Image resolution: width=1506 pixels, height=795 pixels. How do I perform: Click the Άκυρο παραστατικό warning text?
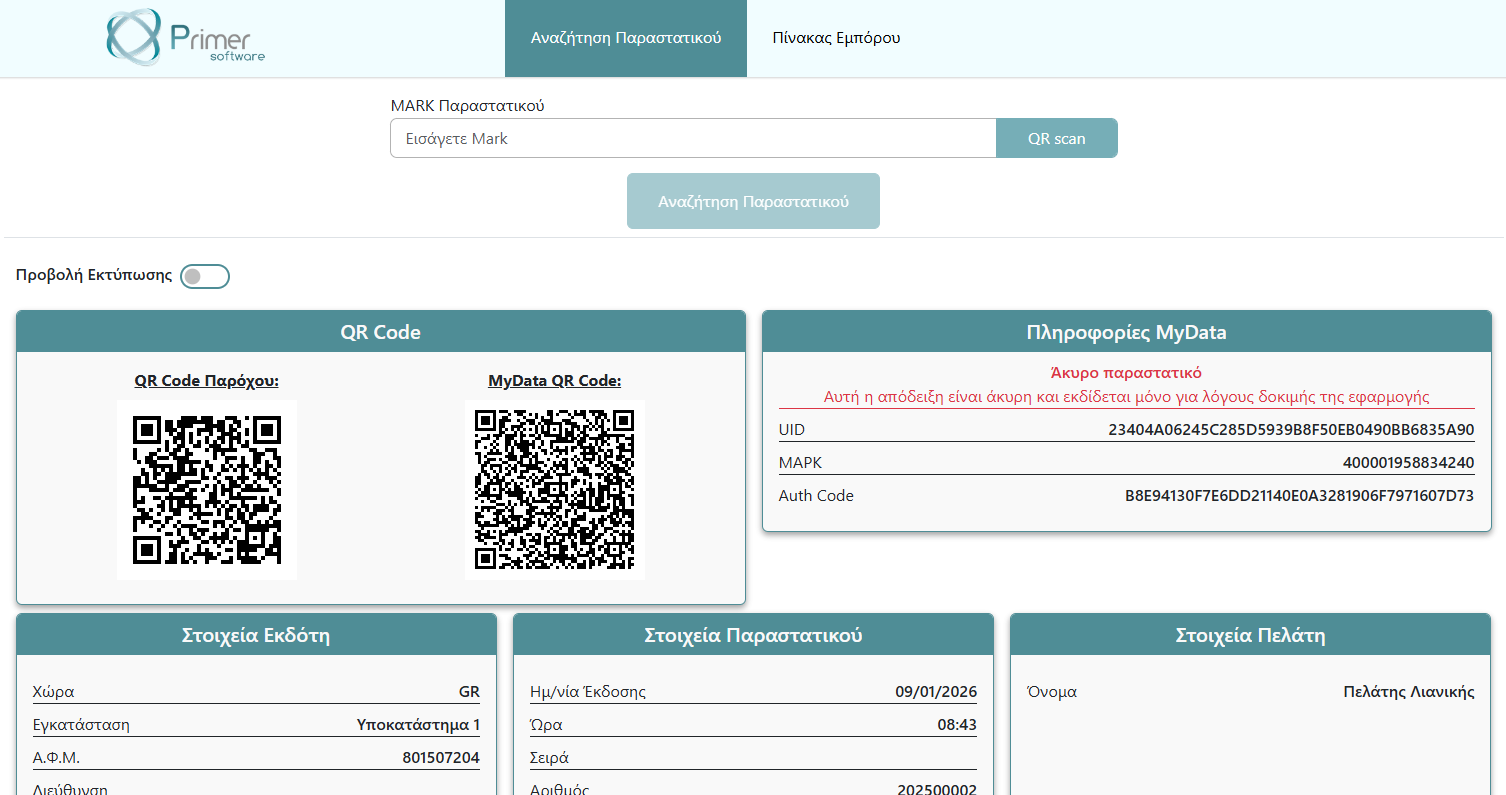pos(1126,373)
